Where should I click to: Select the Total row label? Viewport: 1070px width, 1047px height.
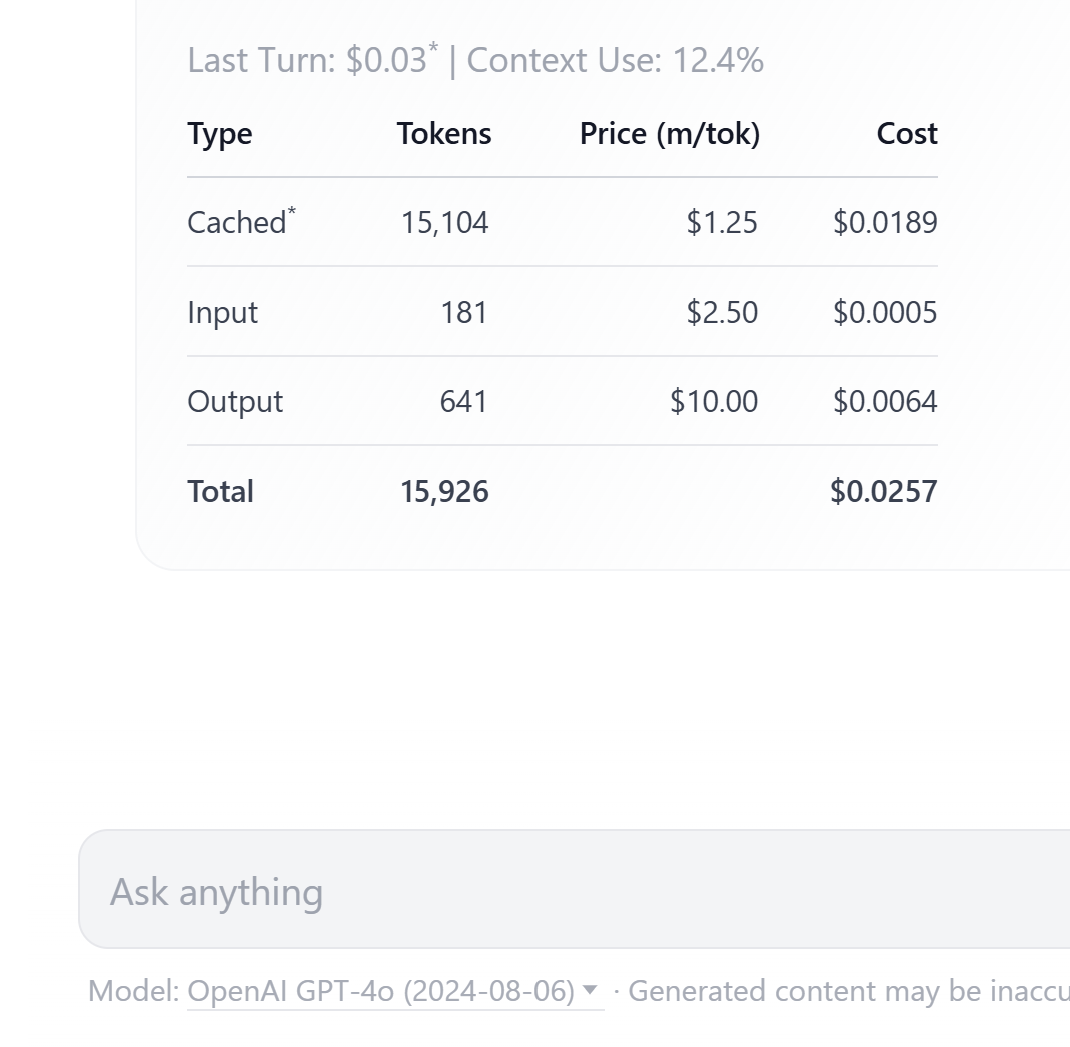tap(221, 491)
